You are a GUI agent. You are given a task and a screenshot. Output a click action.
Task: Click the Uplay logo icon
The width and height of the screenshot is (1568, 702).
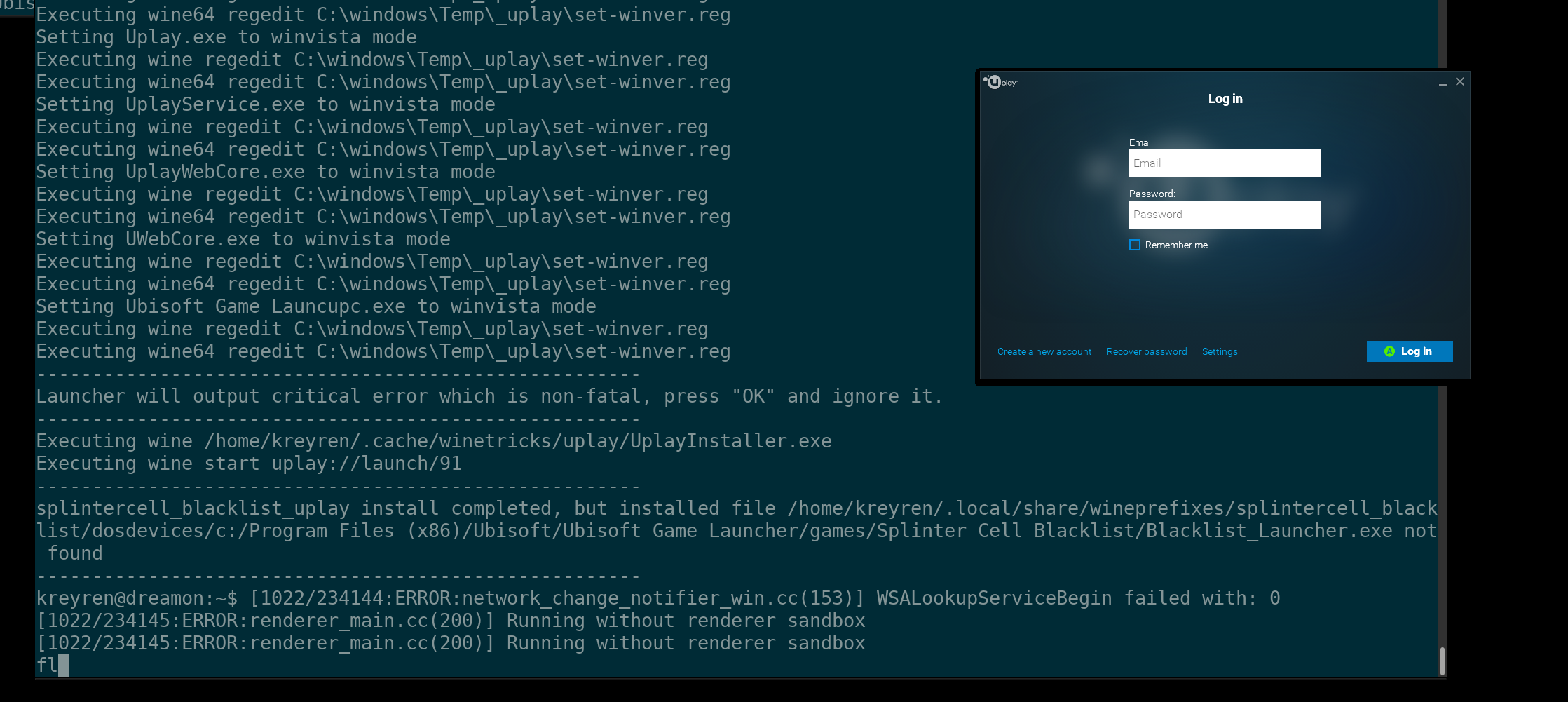[1000, 82]
